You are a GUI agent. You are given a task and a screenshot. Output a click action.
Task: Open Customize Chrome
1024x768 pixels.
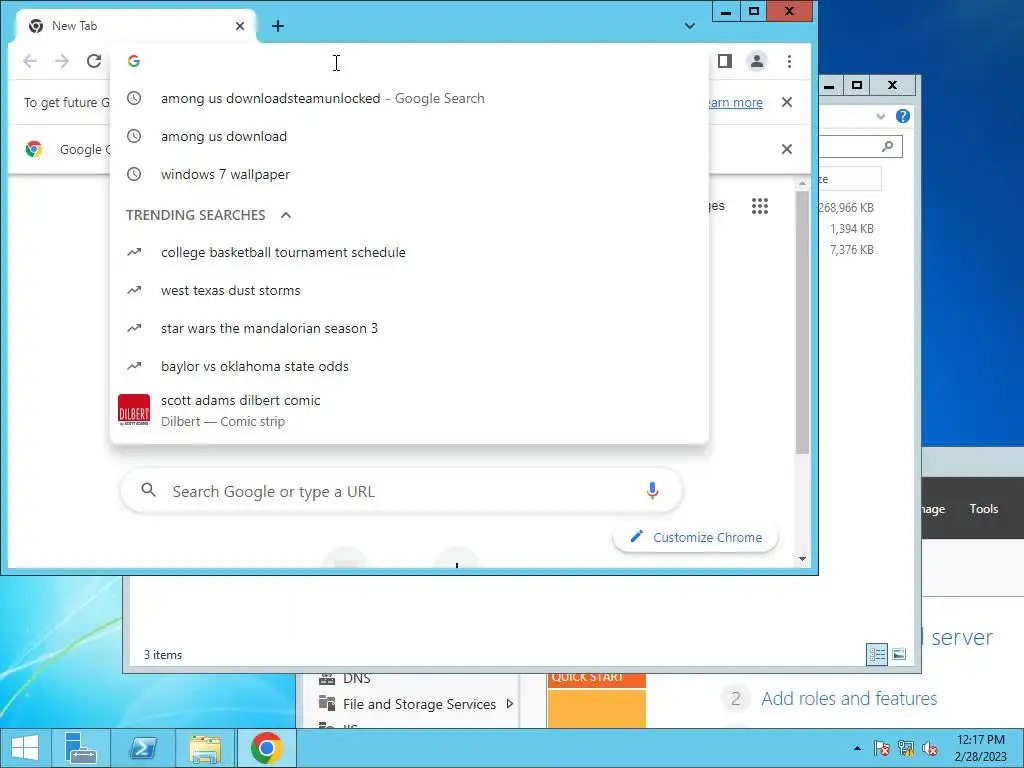[696, 537]
